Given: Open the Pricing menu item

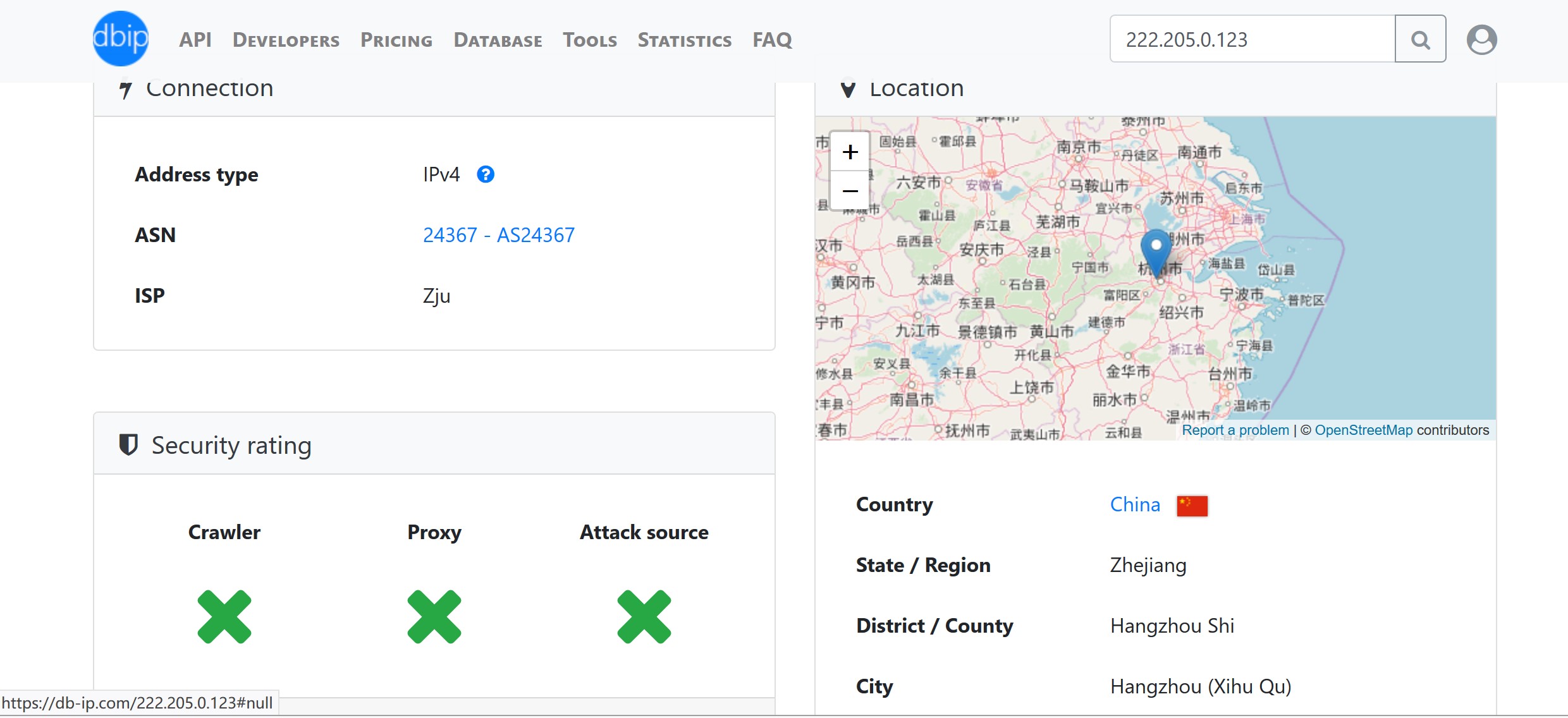Looking at the screenshot, I should [x=396, y=40].
